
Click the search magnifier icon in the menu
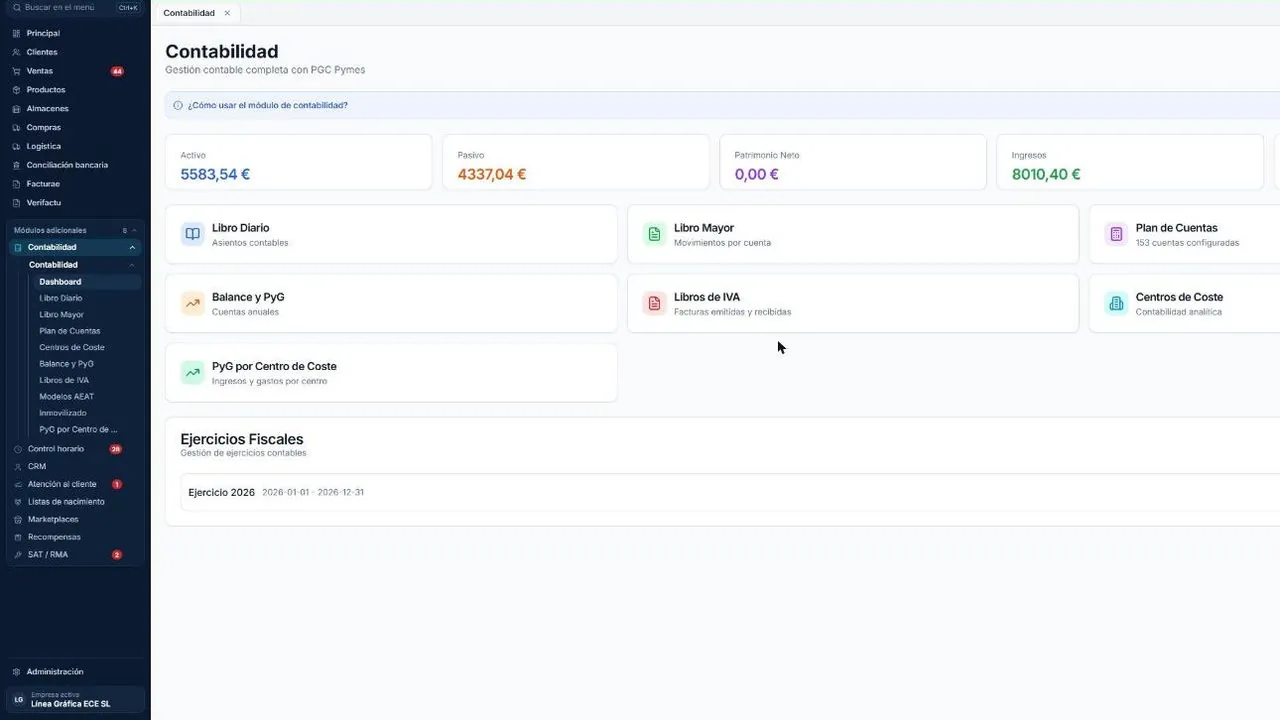(16, 7)
